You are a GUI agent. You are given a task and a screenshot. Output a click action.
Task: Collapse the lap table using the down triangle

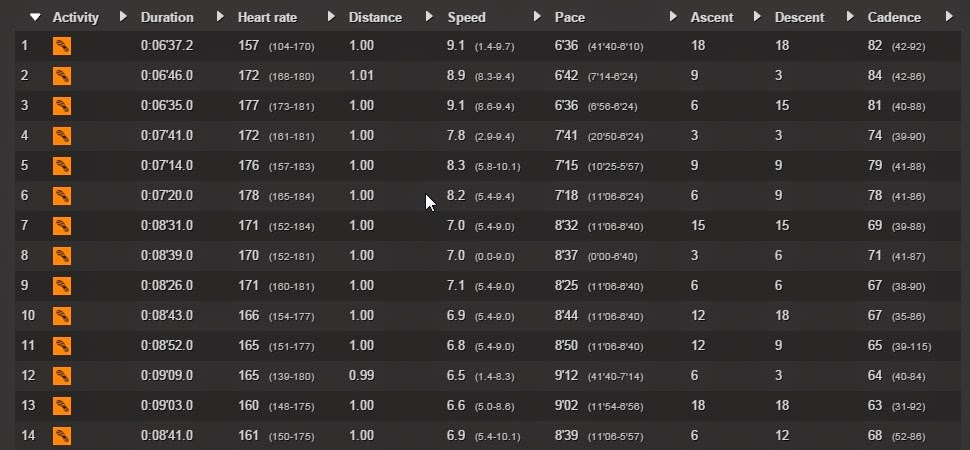click(35, 17)
